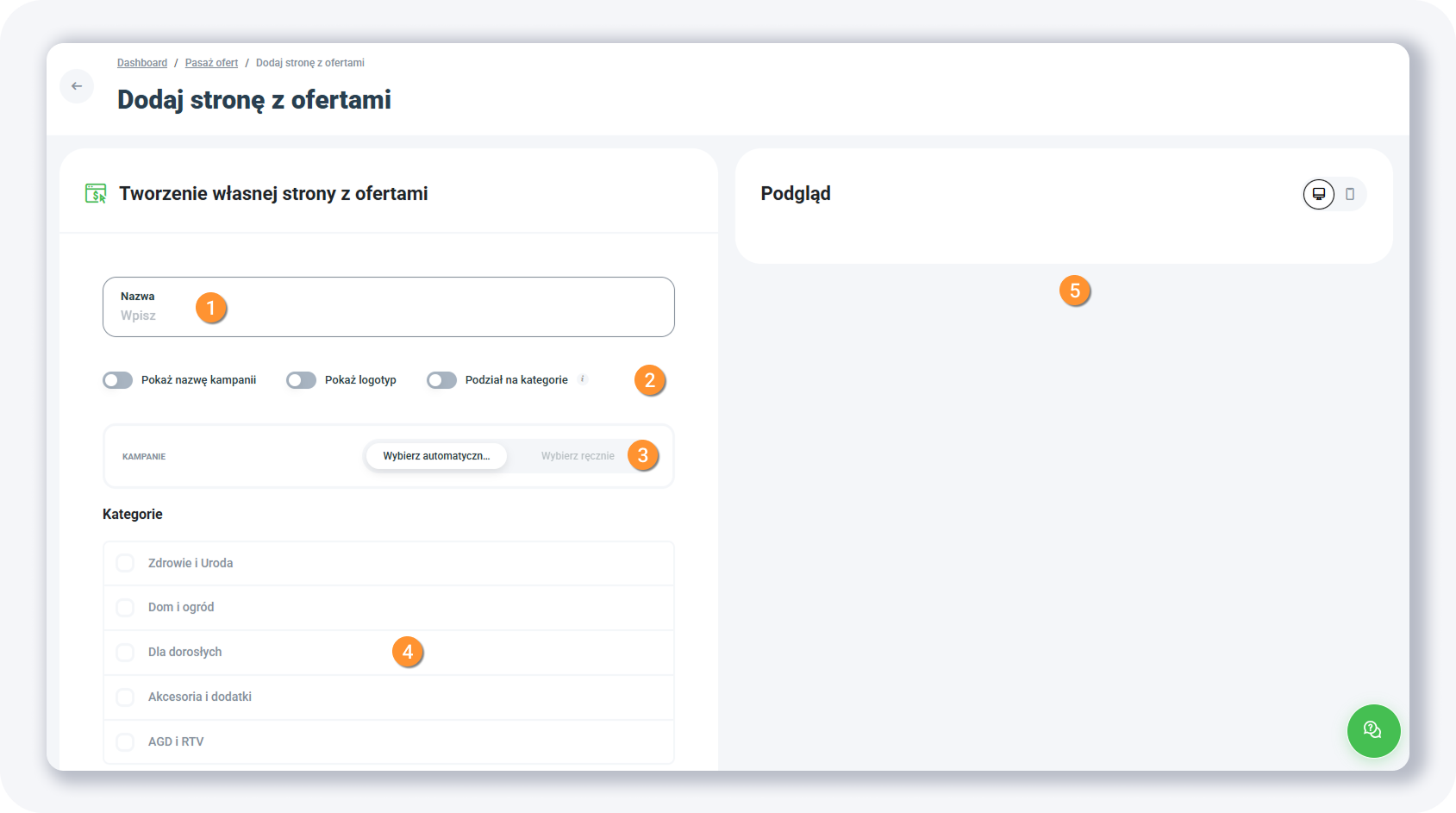Turn on Podział na kategorie switch

442,380
